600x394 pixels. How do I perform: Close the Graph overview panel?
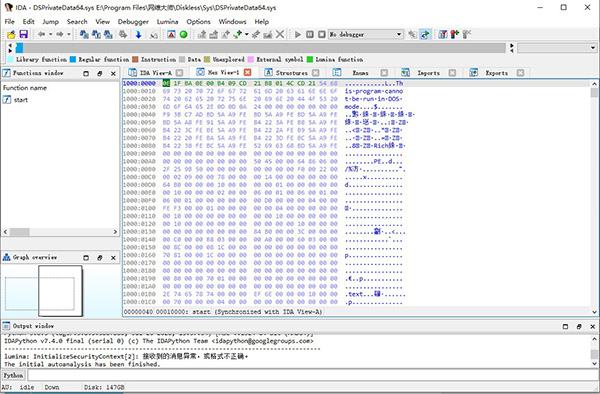pyautogui.click(x=113, y=258)
